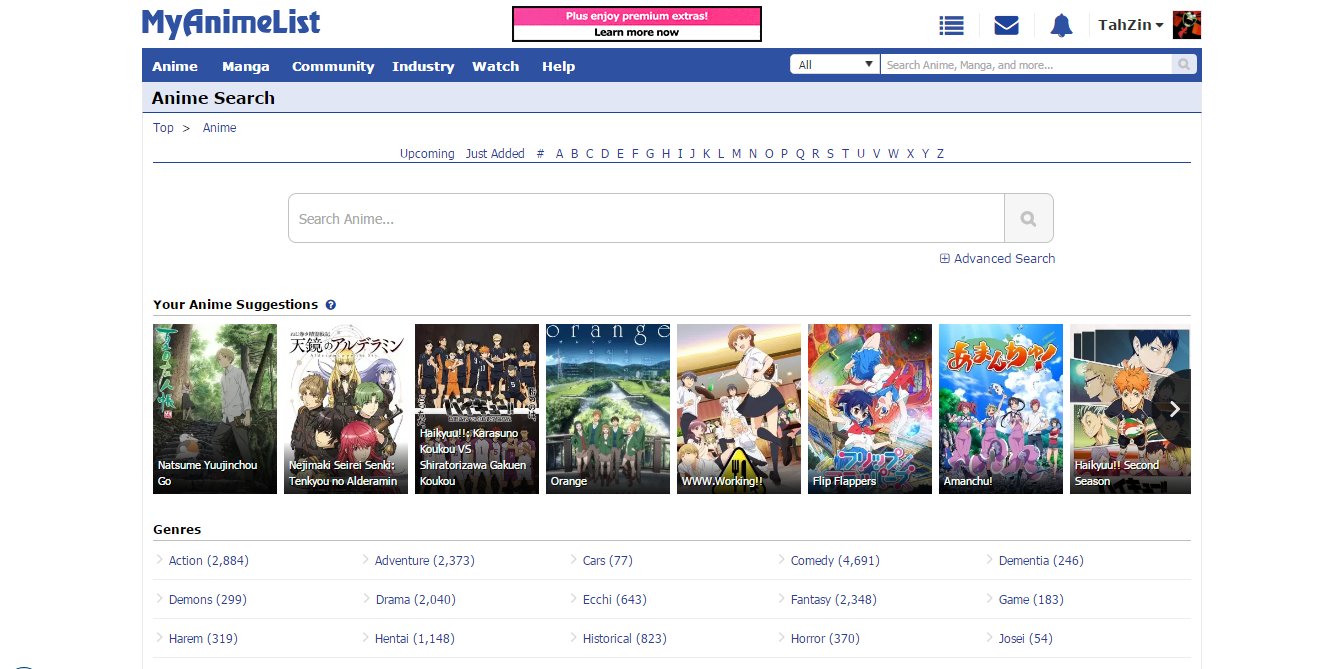Open the Flip Flappers anime thumbnail
The image size is (1329, 669).
pyautogui.click(x=870, y=408)
